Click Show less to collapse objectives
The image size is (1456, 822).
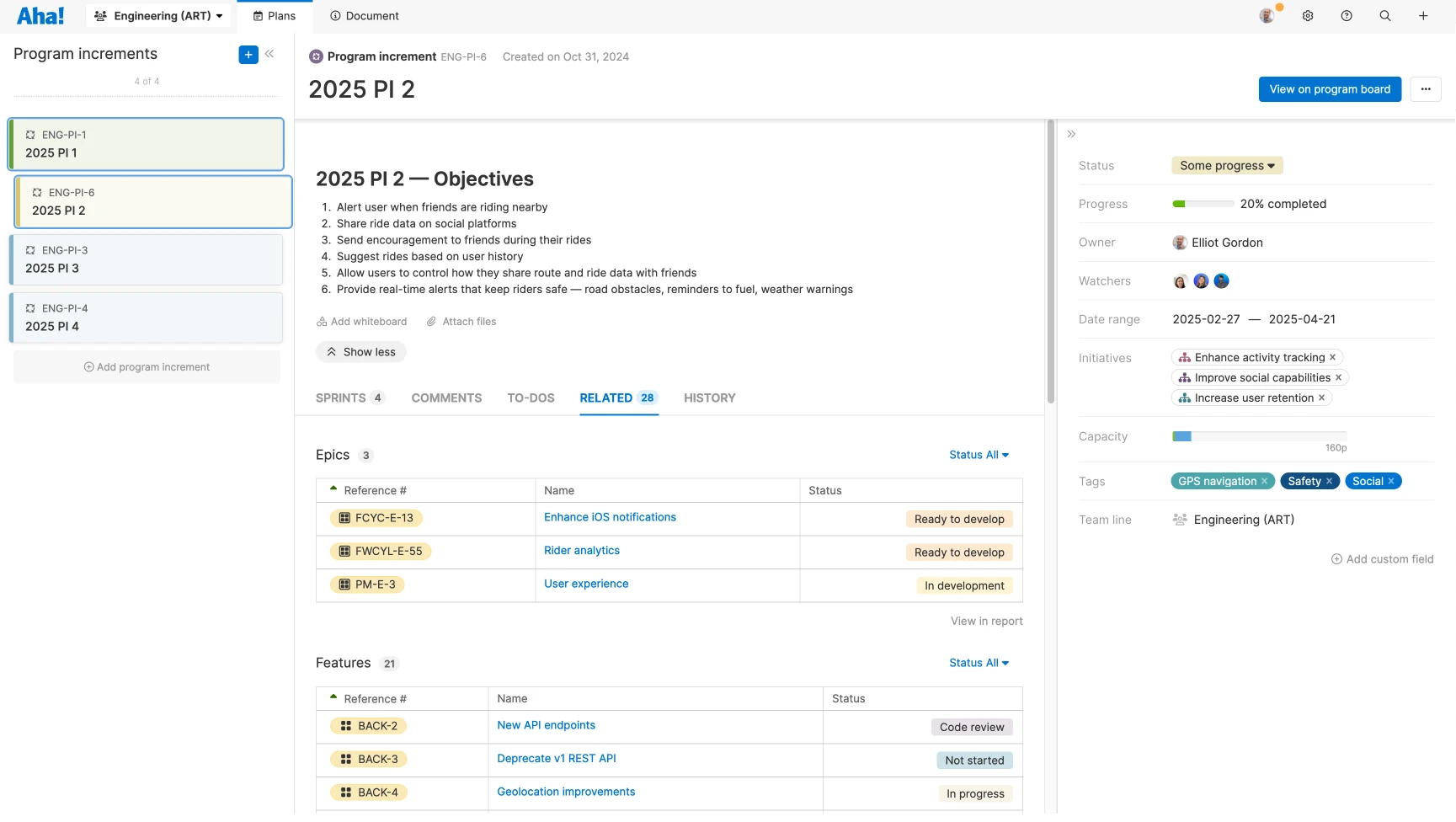[360, 351]
